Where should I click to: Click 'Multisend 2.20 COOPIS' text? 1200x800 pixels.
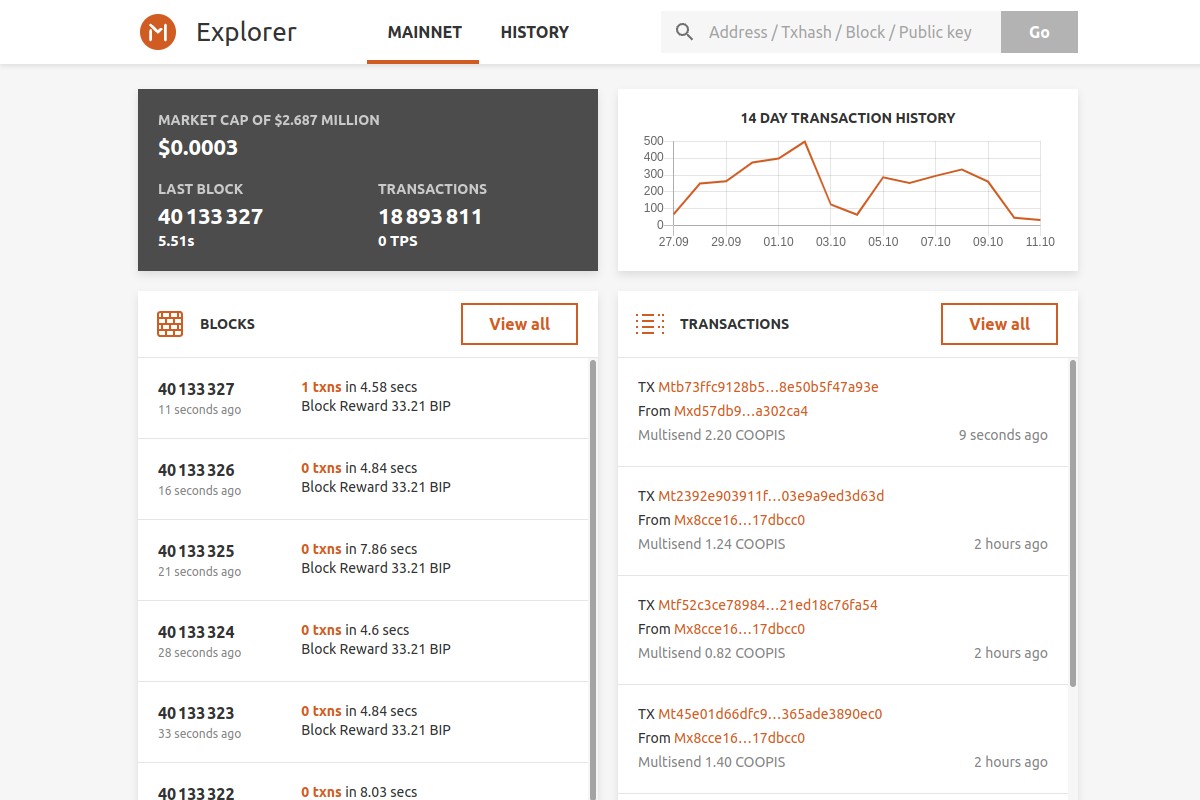click(712, 435)
